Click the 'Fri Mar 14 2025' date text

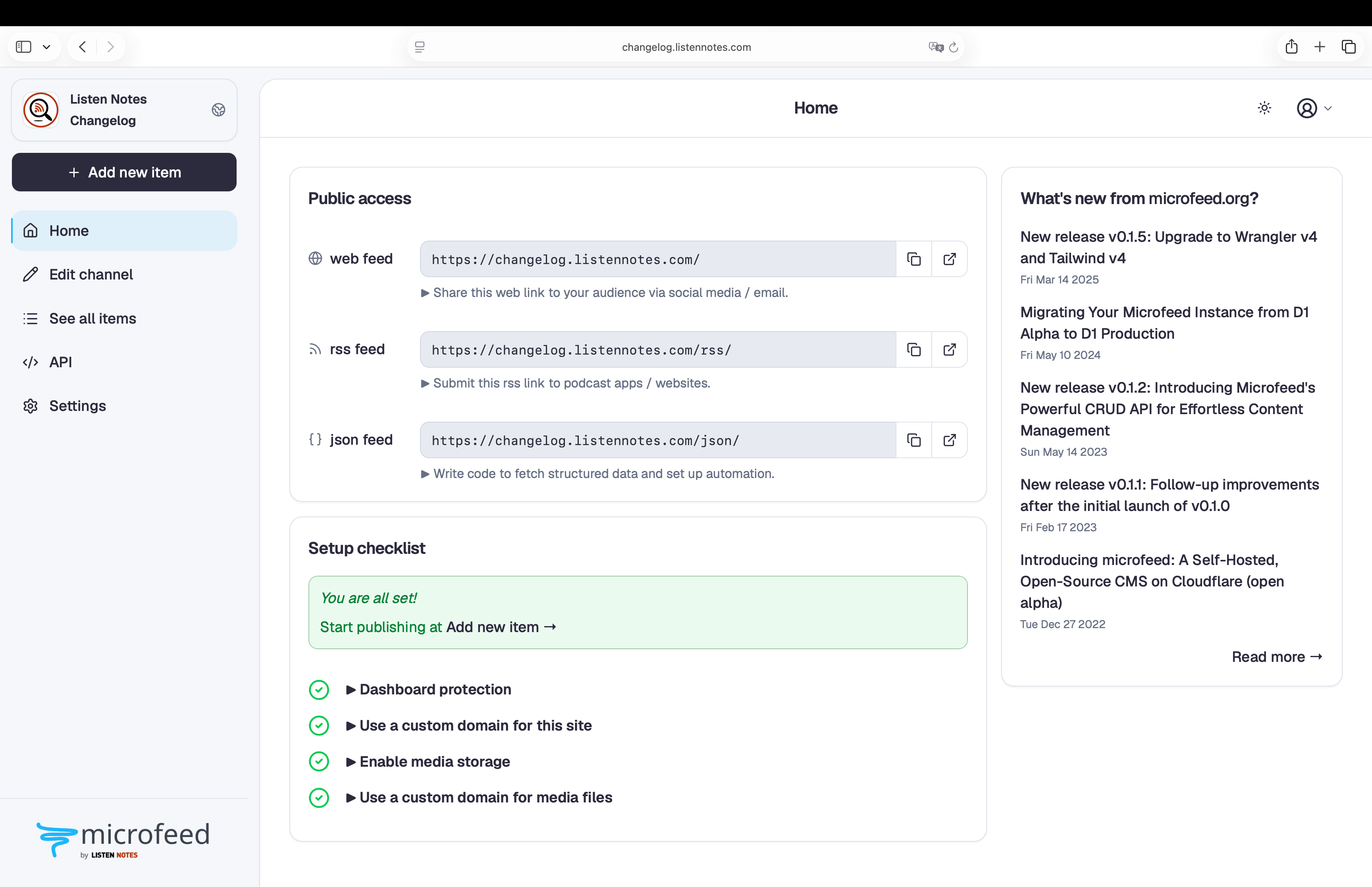pos(1060,280)
